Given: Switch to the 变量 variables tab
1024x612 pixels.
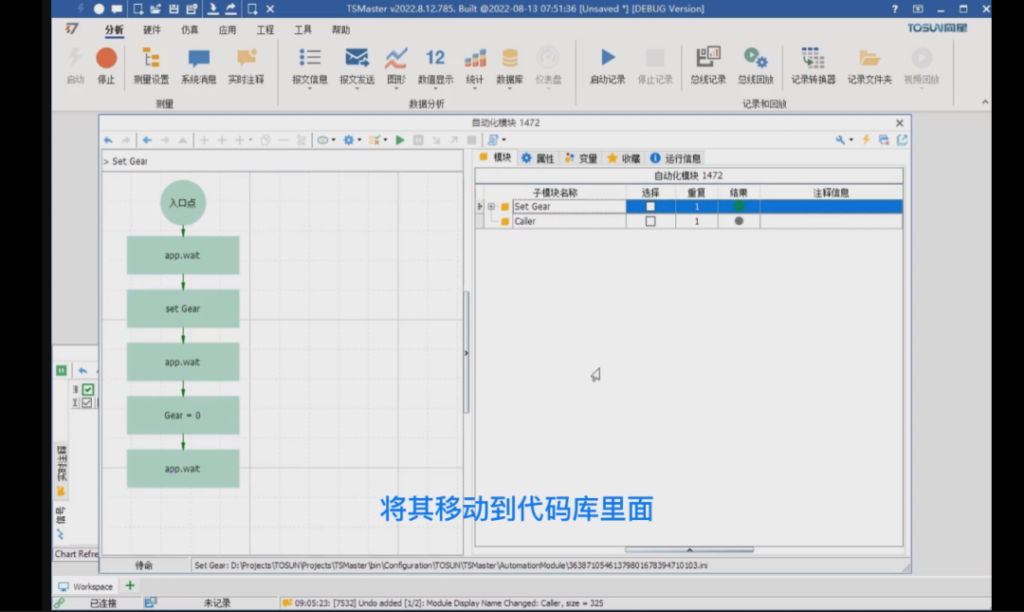Looking at the screenshot, I should [x=581, y=158].
